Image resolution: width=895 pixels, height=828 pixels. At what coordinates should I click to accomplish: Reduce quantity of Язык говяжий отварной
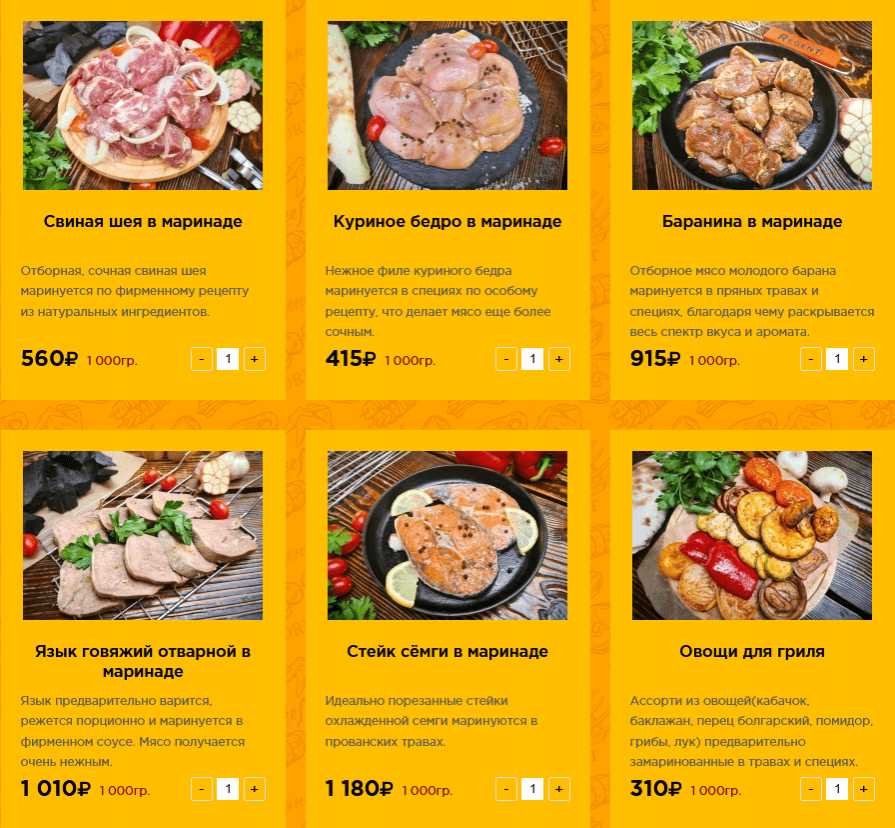[201, 789]
